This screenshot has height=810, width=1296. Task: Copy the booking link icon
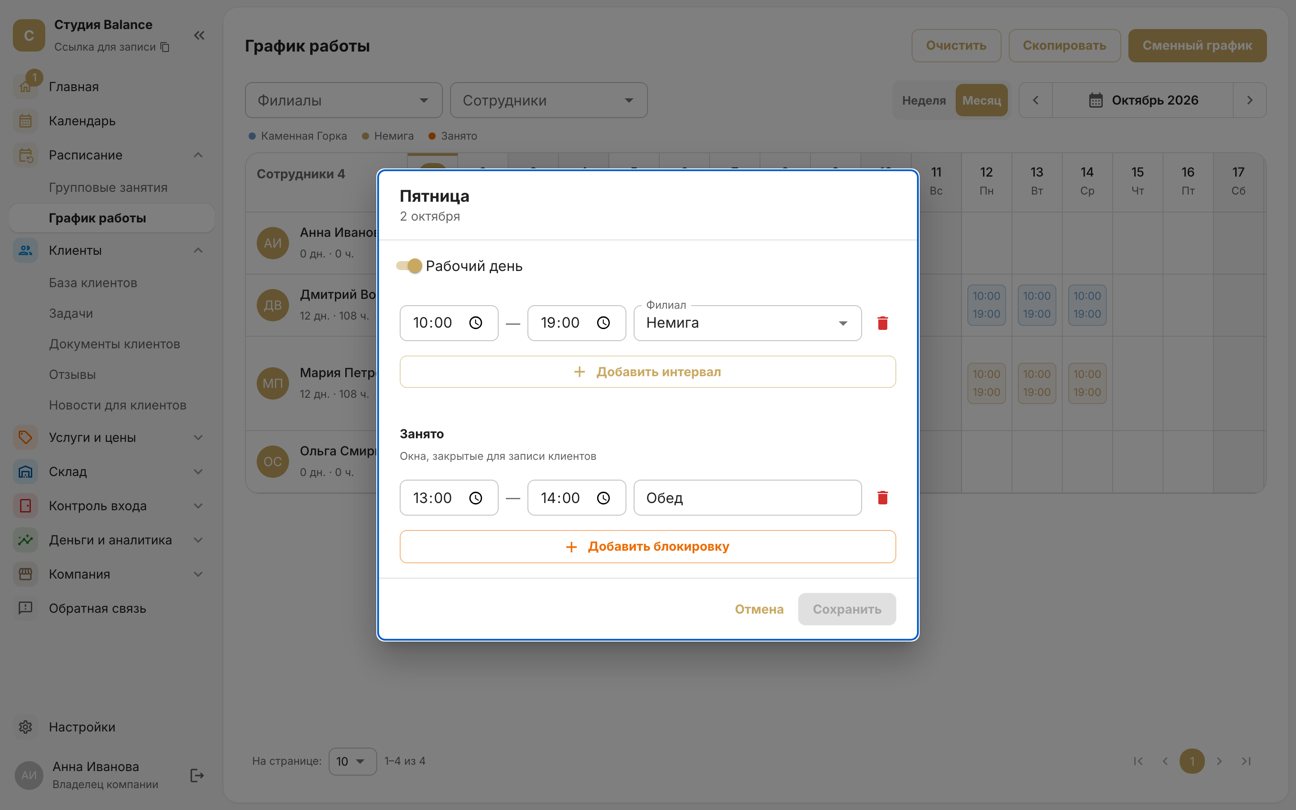pos(165,47)
